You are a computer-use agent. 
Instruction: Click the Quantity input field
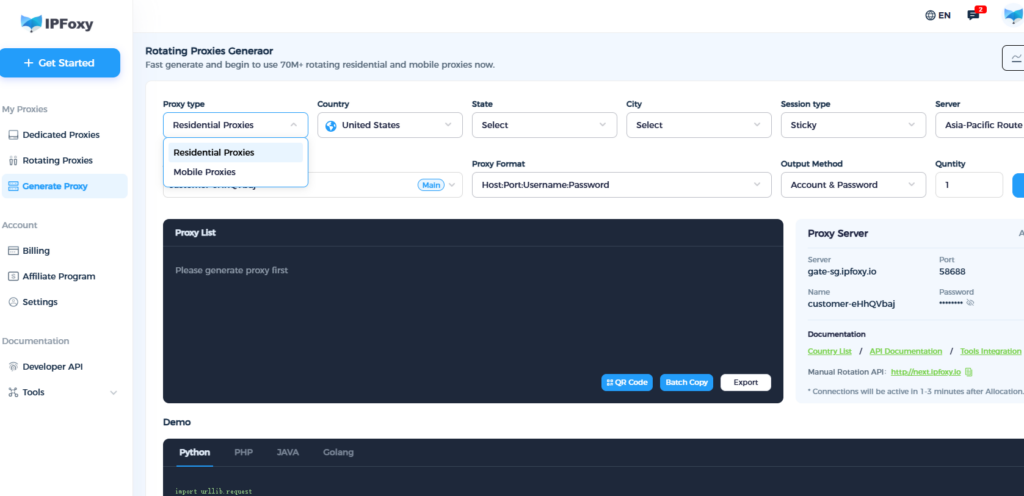(x=968, y=185)
